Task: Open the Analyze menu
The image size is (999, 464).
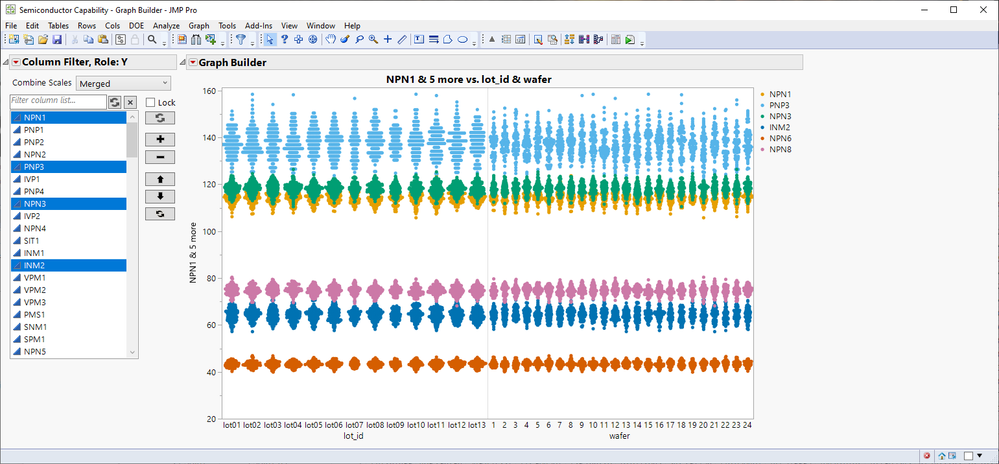Action: [166, 25]
